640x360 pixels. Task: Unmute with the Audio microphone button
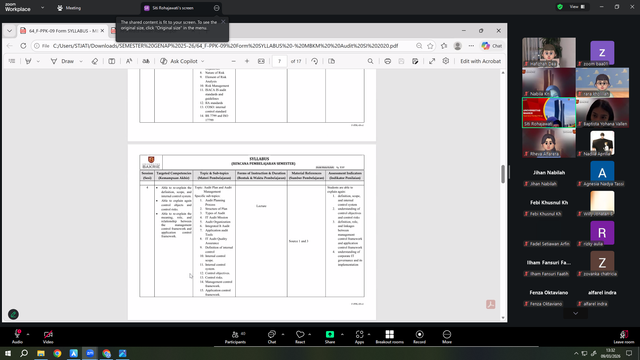point(17,337)
